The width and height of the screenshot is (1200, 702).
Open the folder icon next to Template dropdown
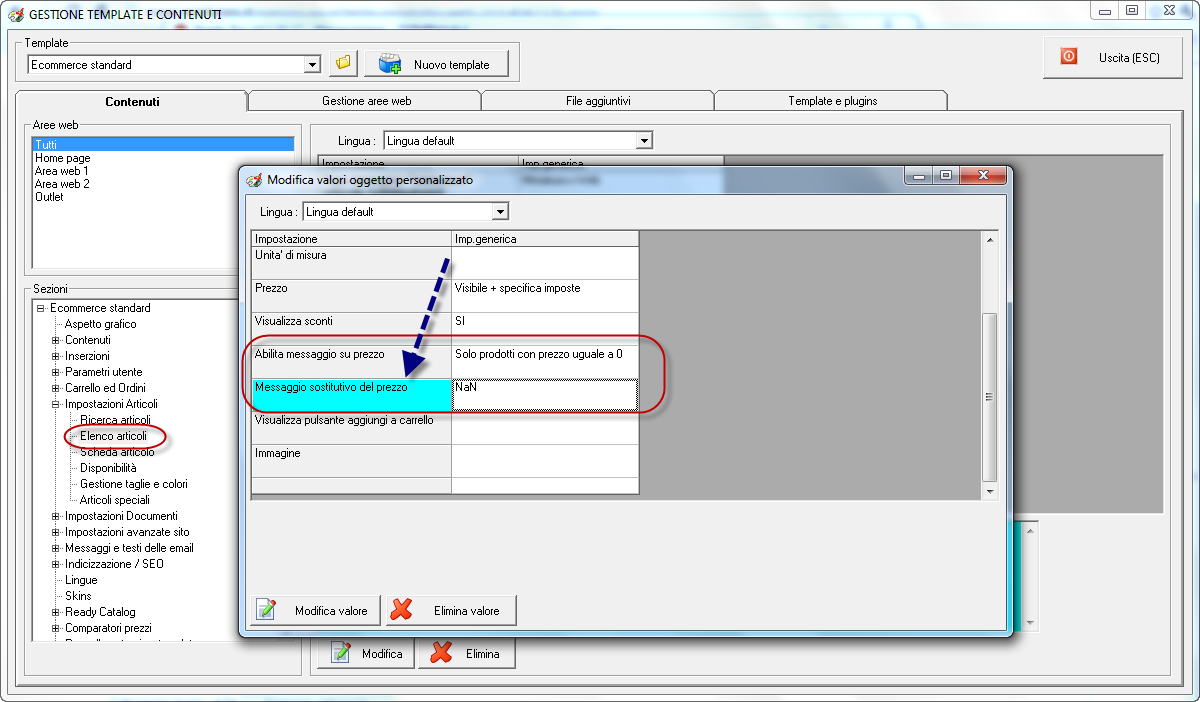(x=343, y=64)
